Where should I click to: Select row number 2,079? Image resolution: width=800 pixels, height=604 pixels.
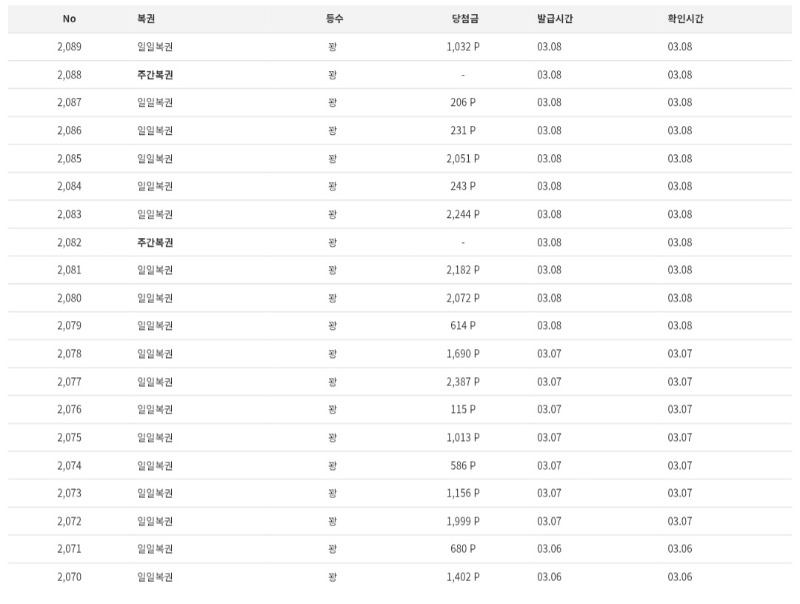pos(69,326)
